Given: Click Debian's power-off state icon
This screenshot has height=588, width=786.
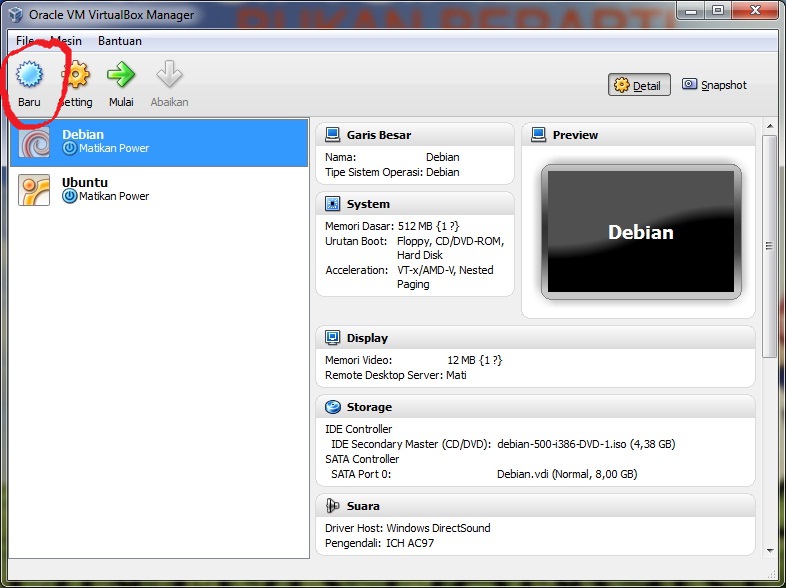Looking at the screenshot, I should (69, 148).
